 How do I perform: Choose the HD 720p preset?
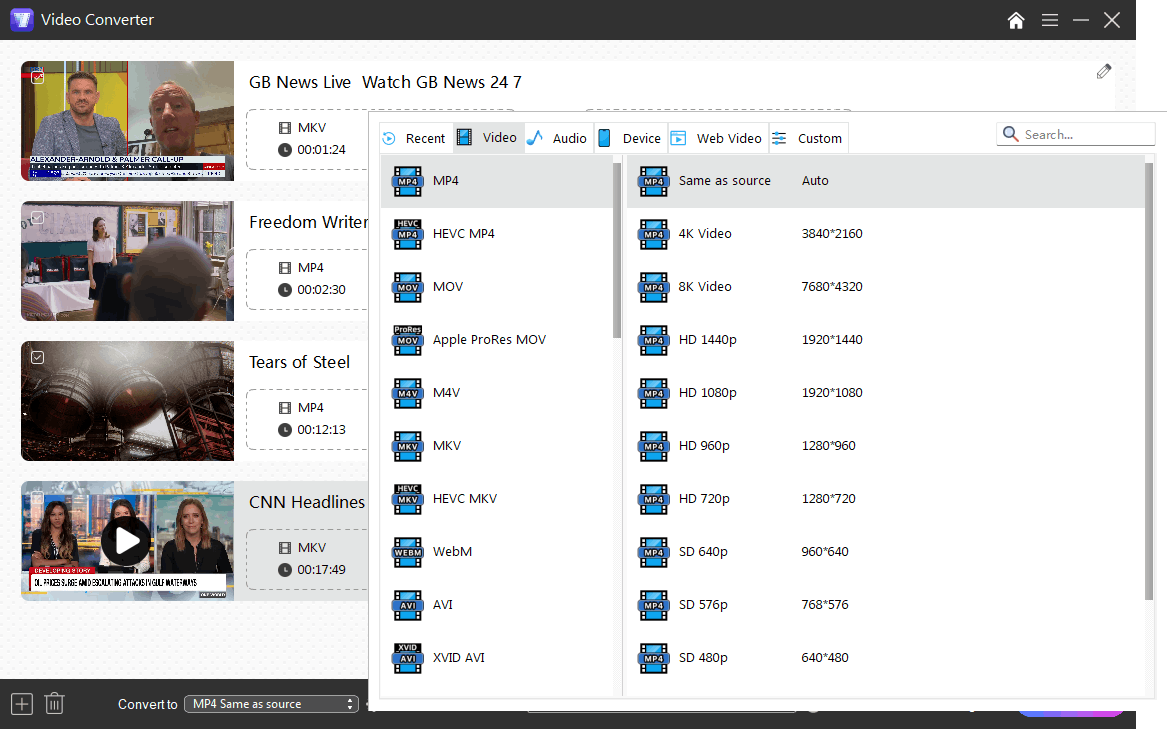pos(886,499)
